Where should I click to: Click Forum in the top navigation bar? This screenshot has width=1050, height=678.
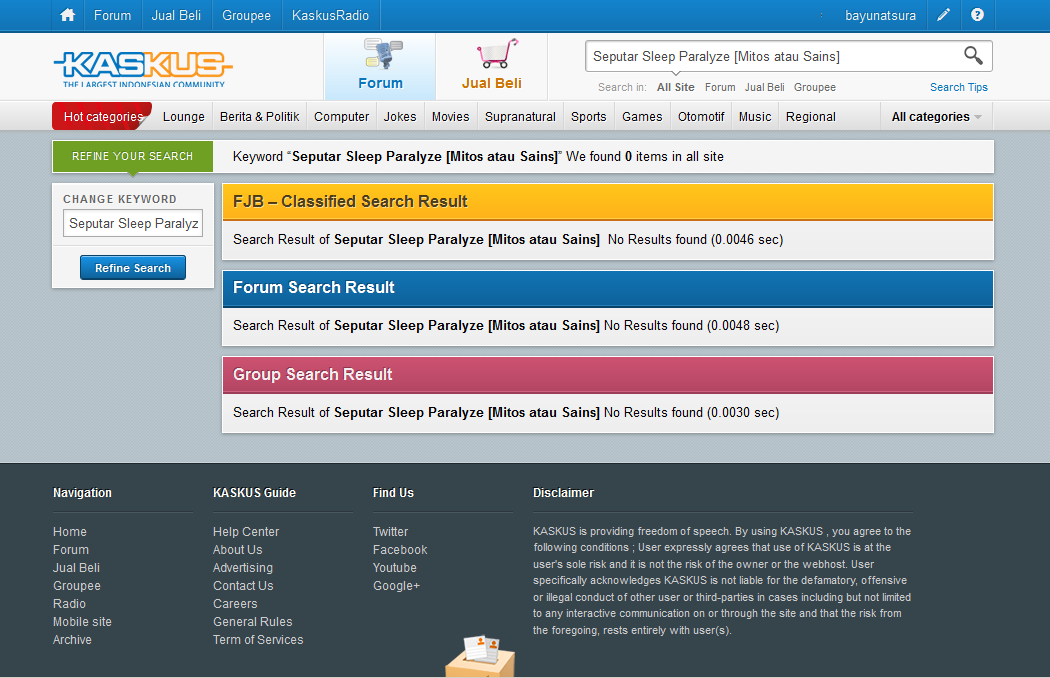[x=112, y=15]
